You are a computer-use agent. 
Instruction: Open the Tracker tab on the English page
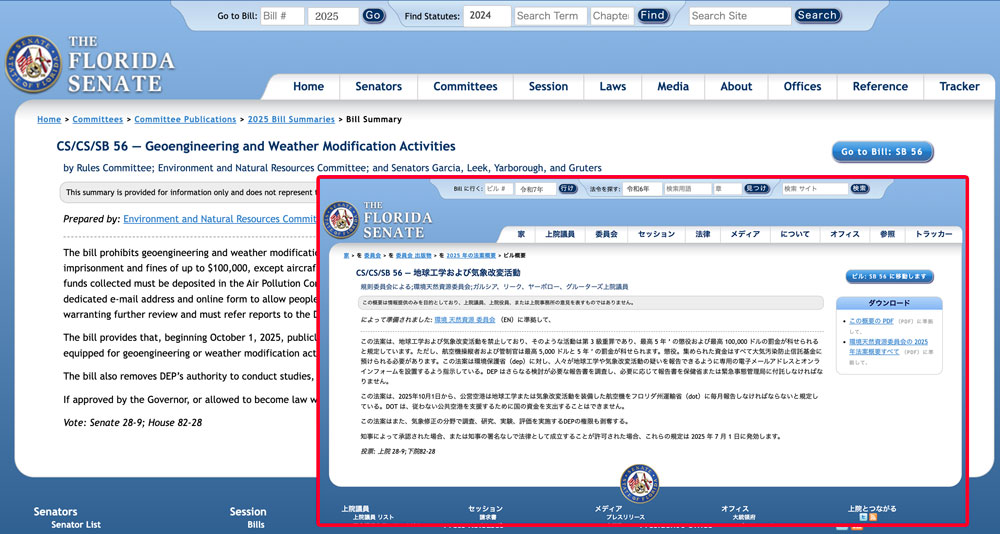(x=960, y=87)
